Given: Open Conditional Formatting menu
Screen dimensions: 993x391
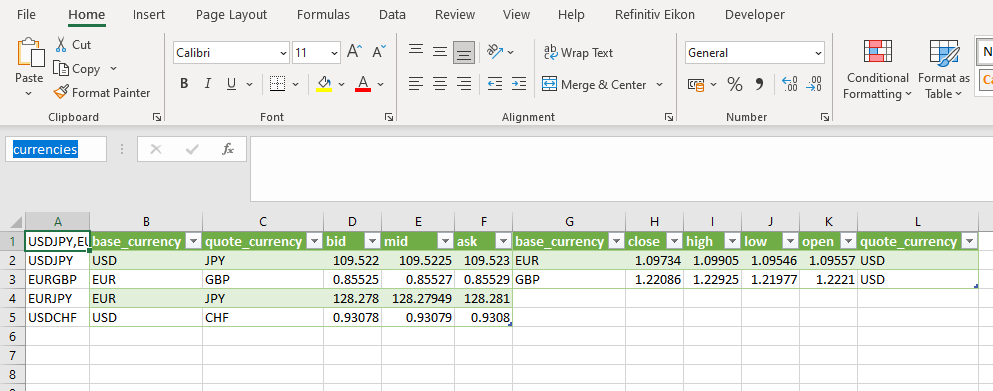Looking at the screenshot, I should [878, 70].
